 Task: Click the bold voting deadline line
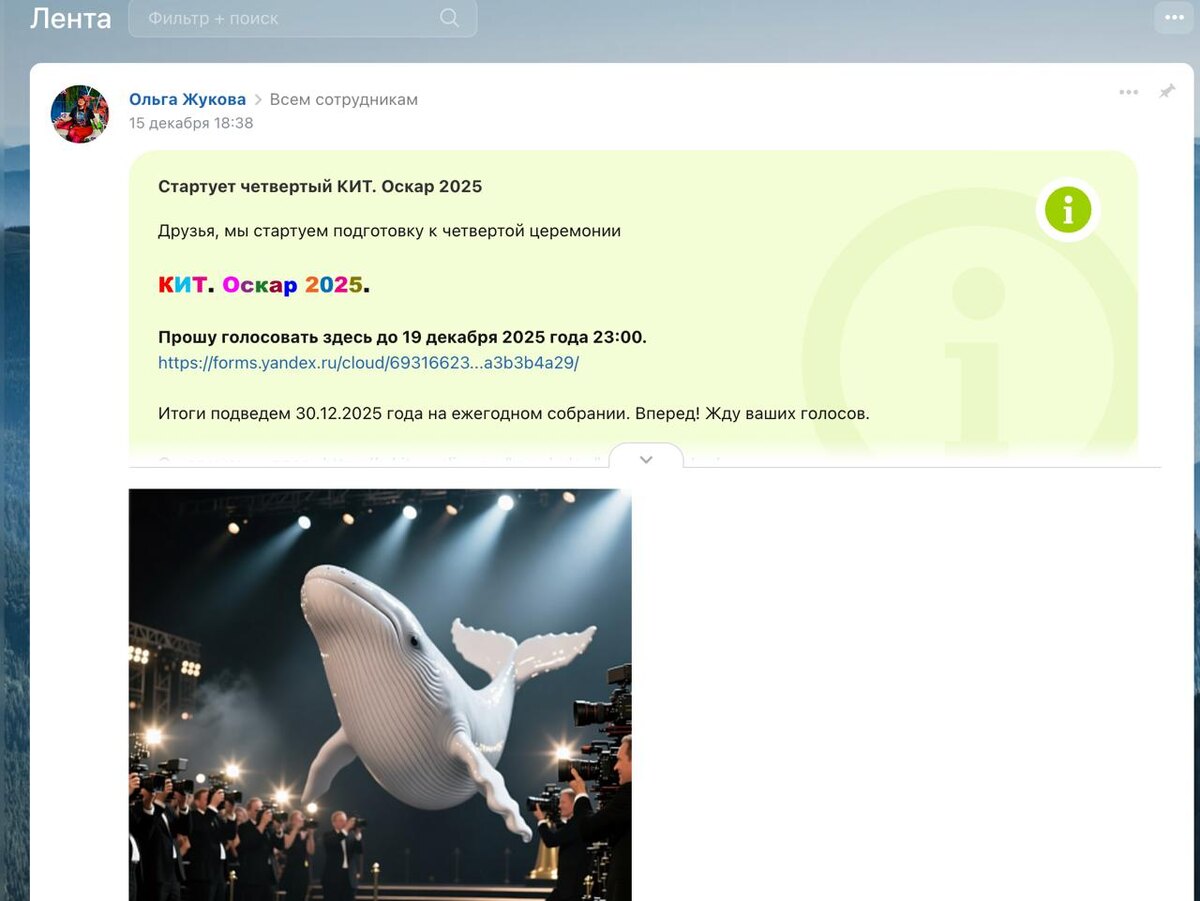(x=402, y=337)
